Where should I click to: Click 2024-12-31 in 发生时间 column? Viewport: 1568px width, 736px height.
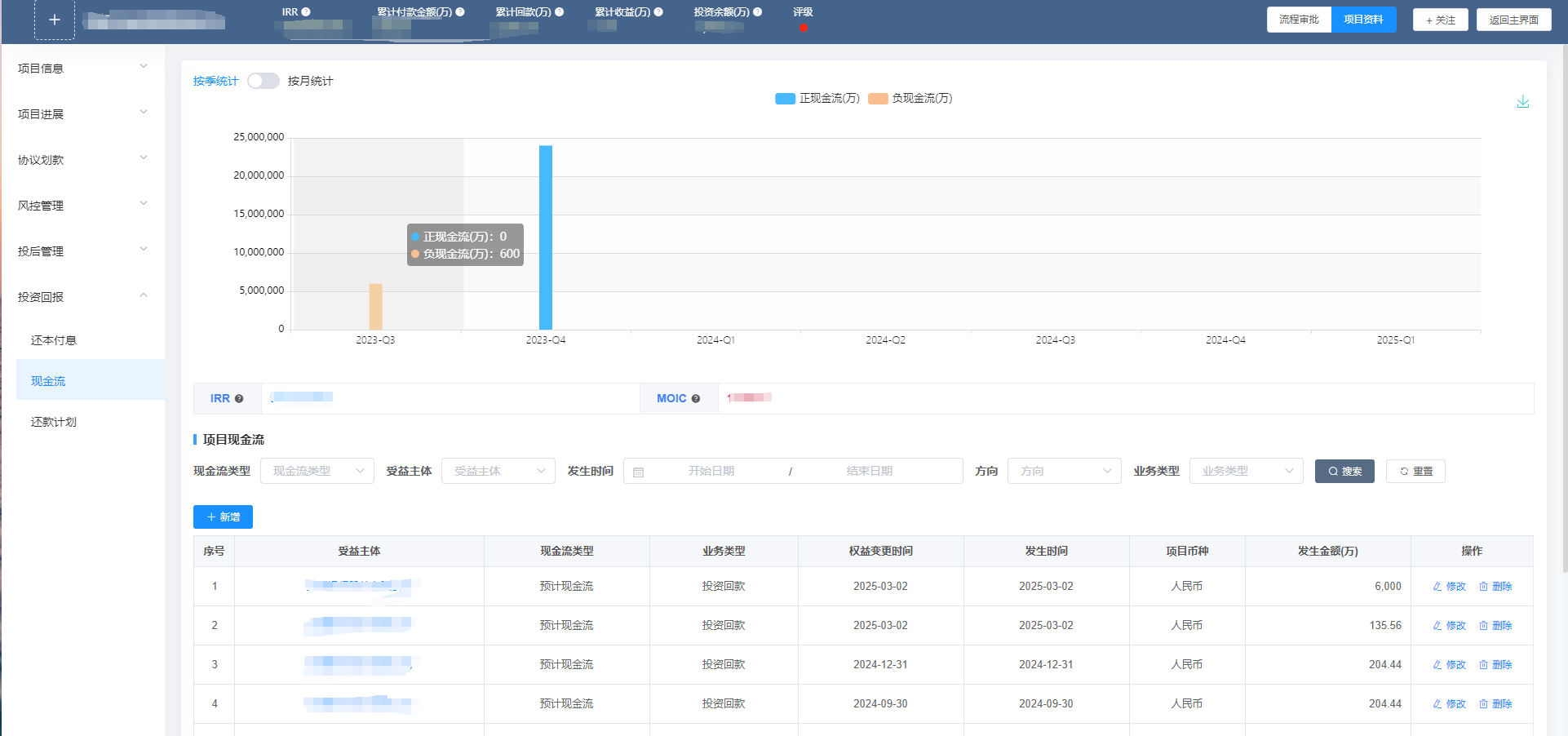click(1046, 665)
